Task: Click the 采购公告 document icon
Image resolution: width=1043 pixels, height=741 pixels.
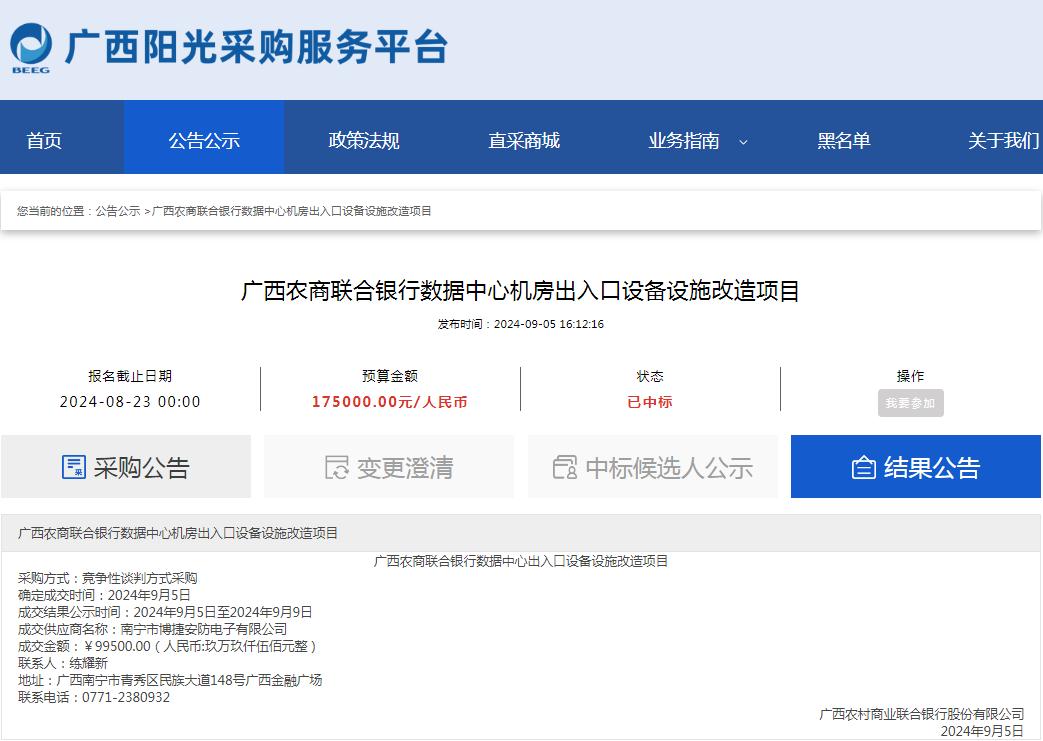Action: tap(73, 467)
